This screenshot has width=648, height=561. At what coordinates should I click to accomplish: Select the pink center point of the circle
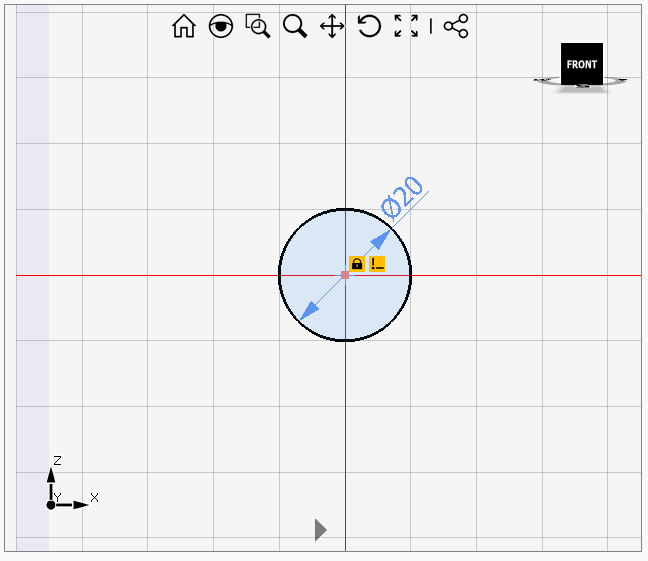345,275
